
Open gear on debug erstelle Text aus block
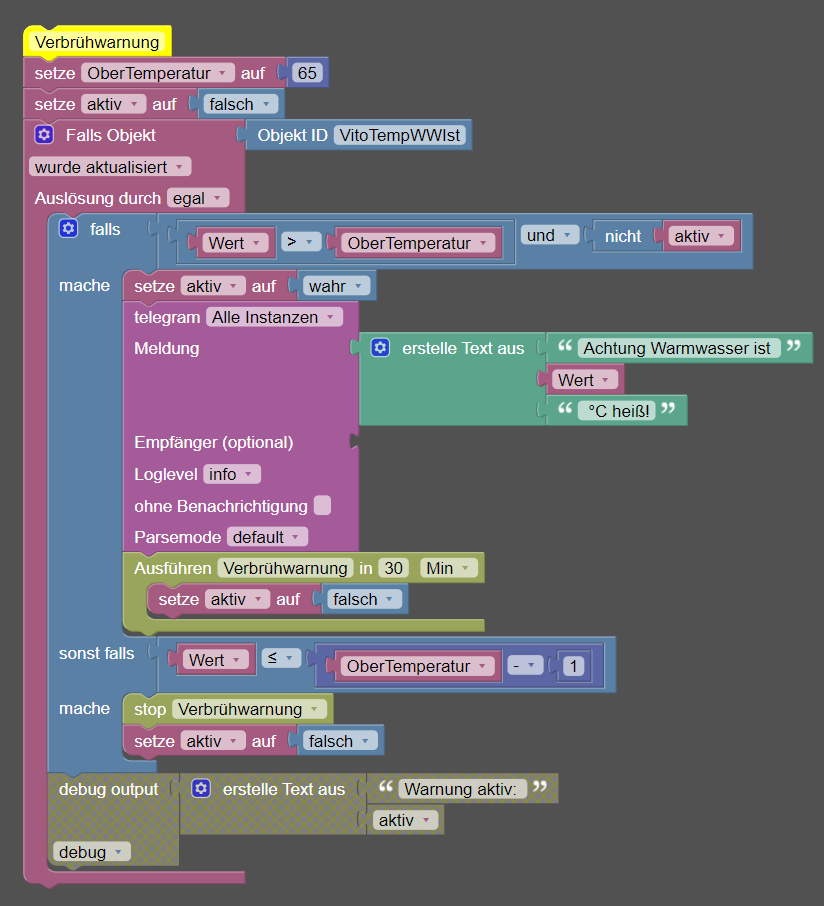click(201, 788)
